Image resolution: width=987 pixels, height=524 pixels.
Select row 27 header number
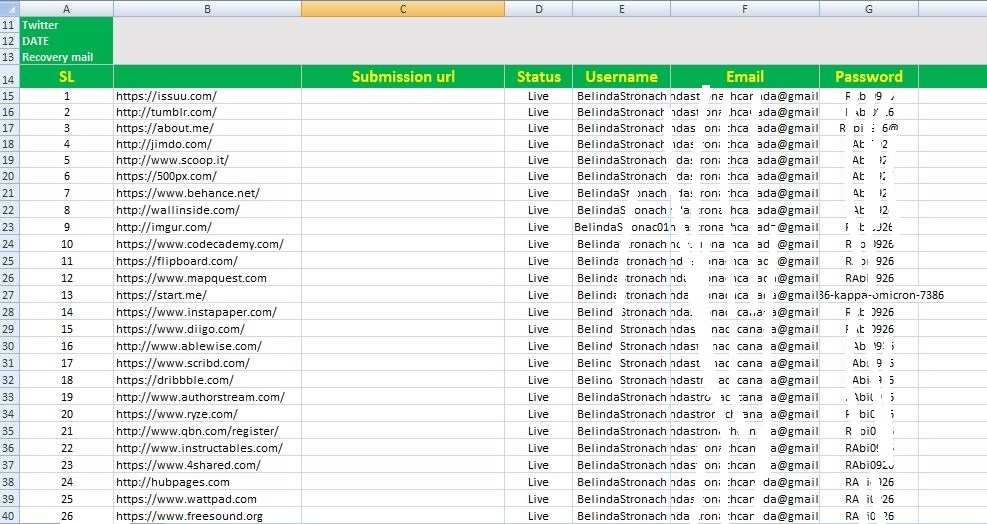(9, 295)
